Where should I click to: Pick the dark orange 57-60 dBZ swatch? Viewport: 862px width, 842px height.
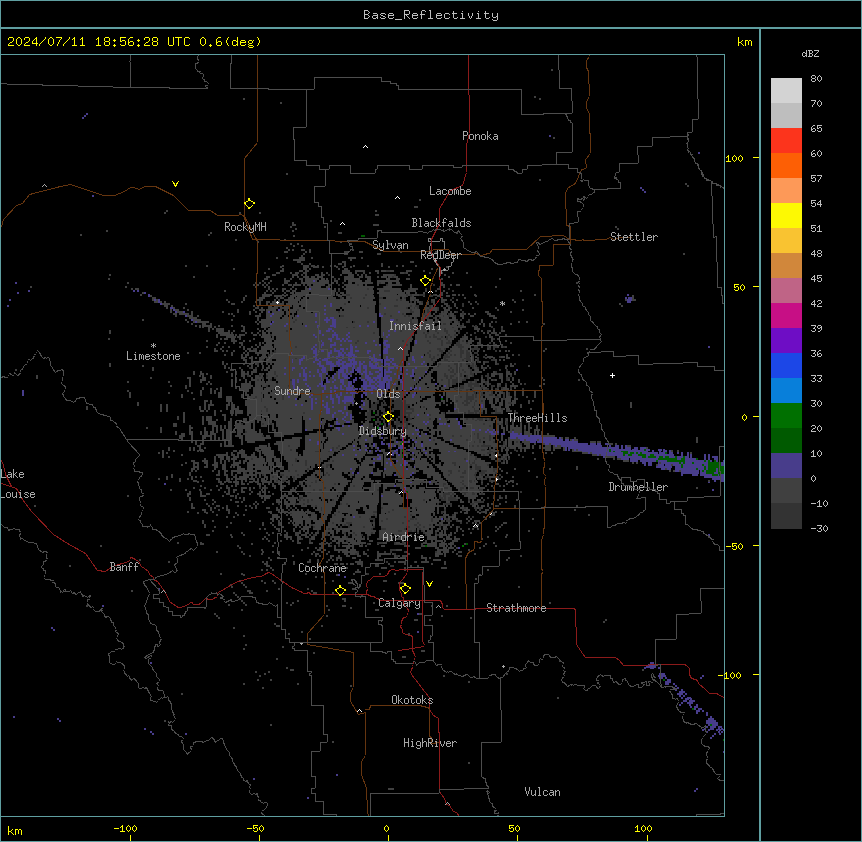786,165
